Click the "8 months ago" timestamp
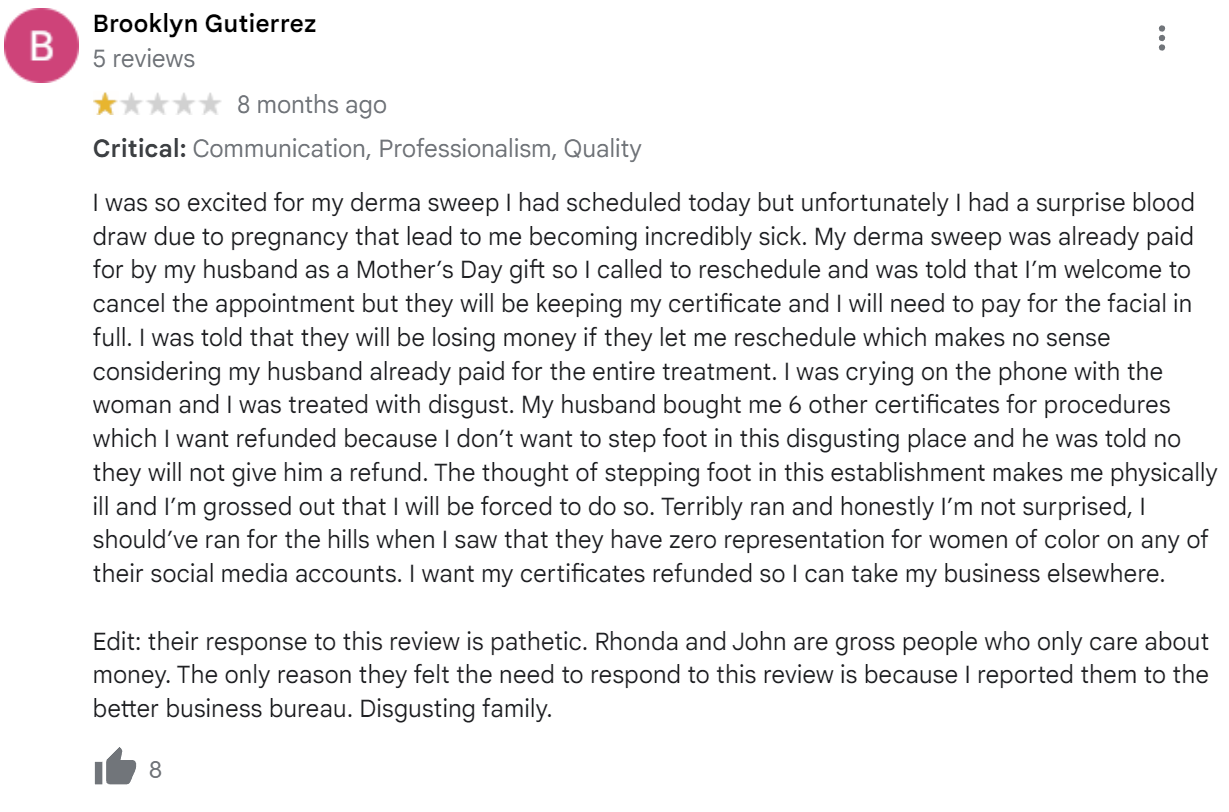Viewport: 1229px width, 812px height. coord(311,104)
